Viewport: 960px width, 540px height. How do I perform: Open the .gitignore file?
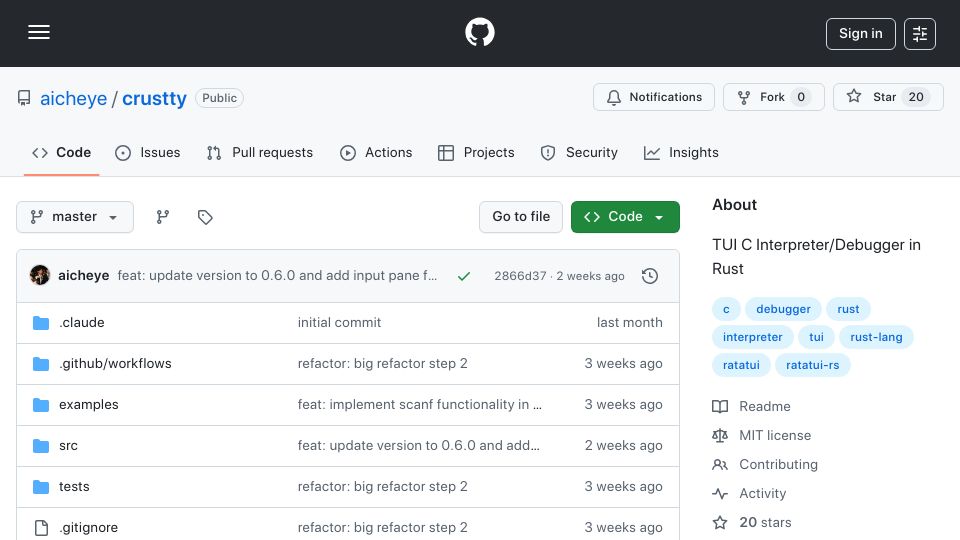click(x=88, y=528)
